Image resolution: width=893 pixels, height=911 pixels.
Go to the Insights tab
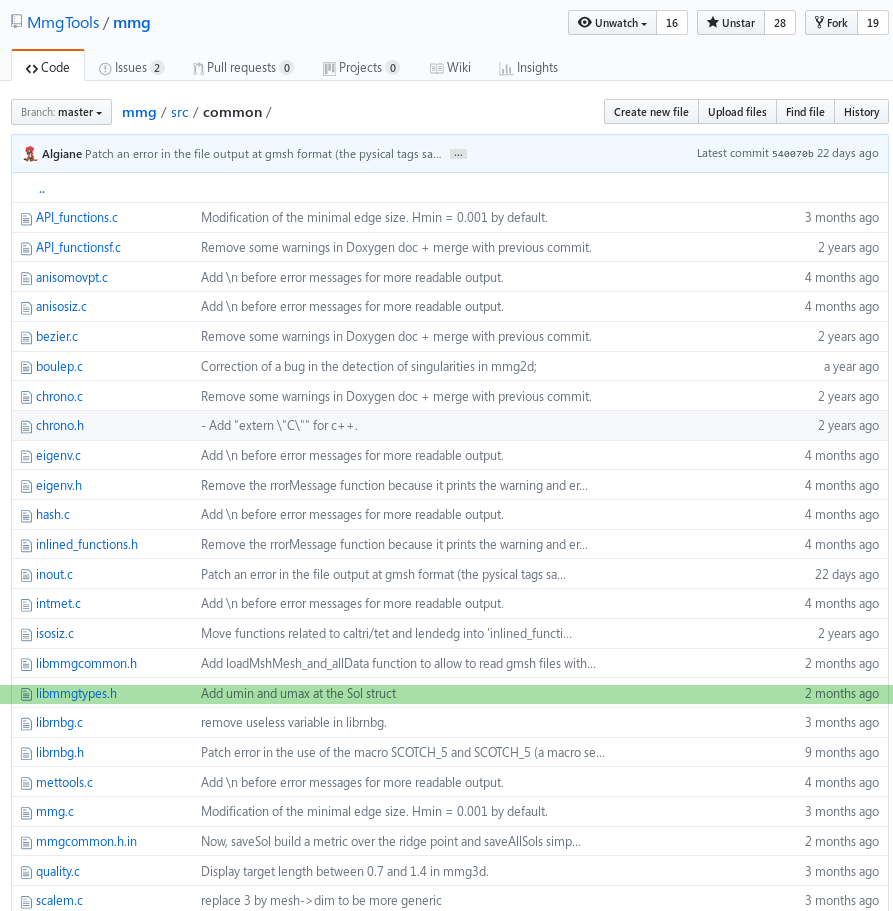529,68
